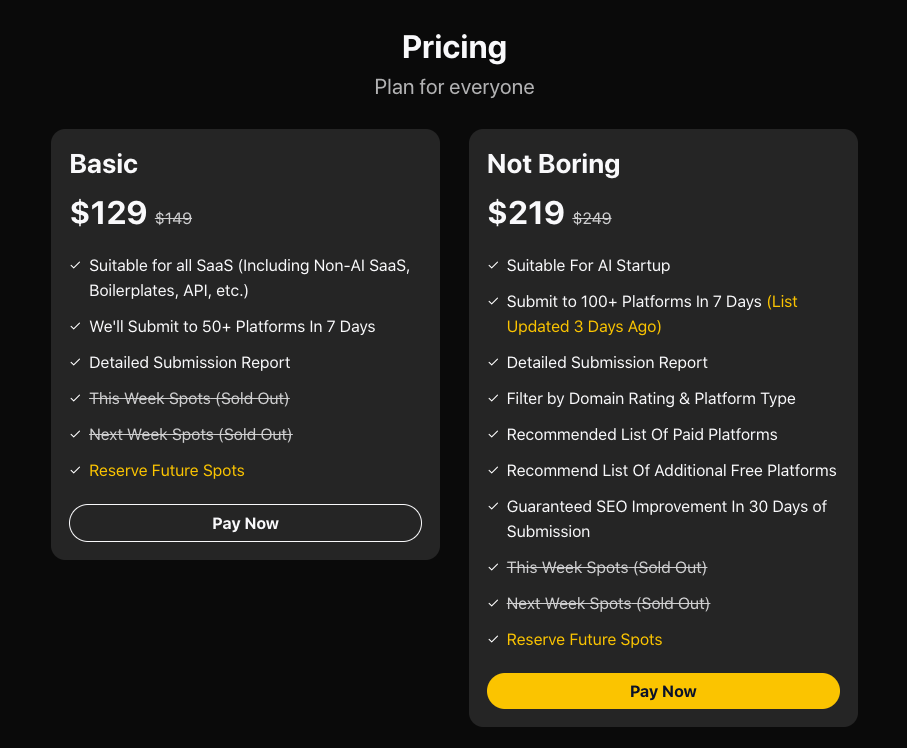The height and width of the screenshot is (748, 907).
Task: Click Reserve Future Spots link in the Basic plan
Action: (166, 470)
